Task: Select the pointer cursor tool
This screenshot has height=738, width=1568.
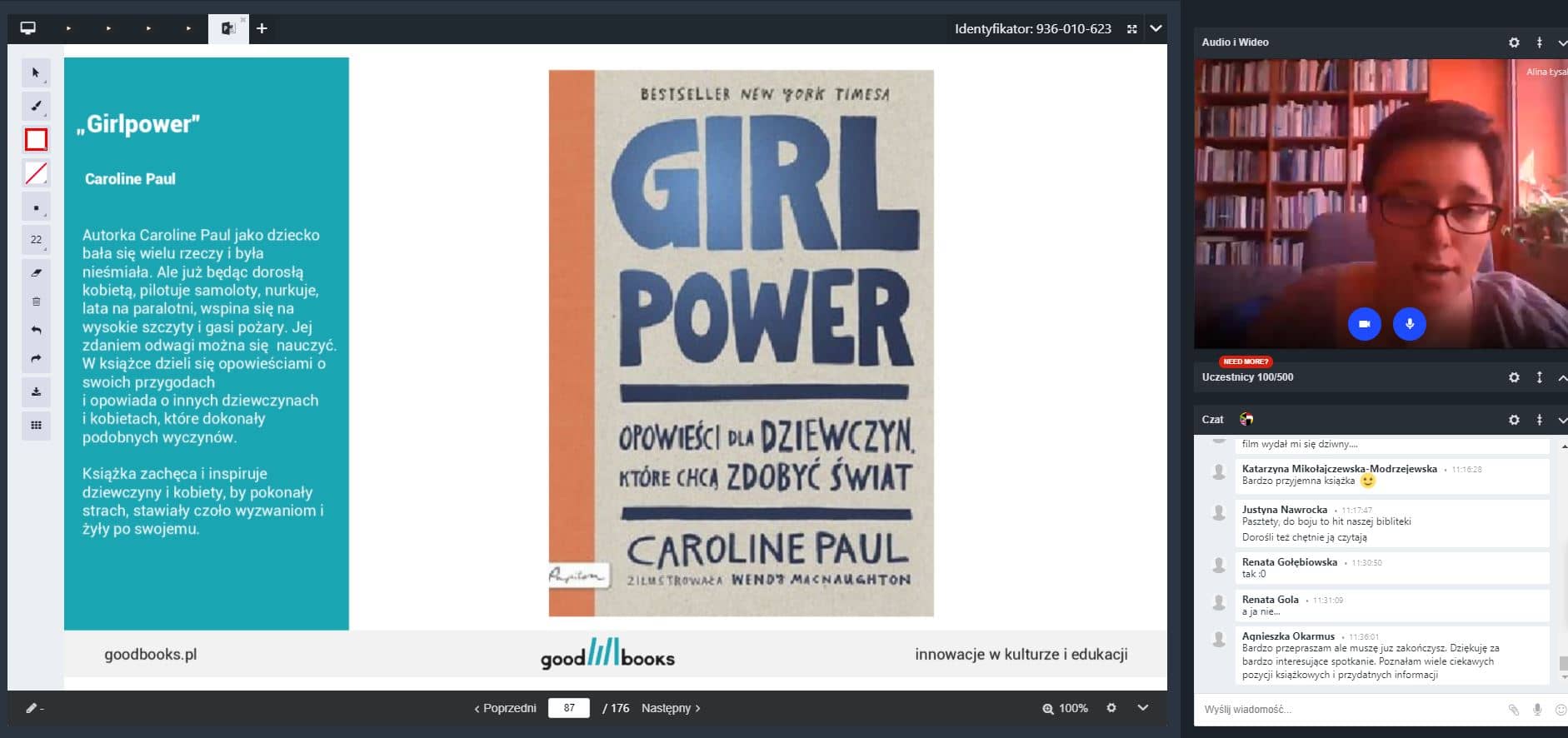Action: (x=36, y=73)
